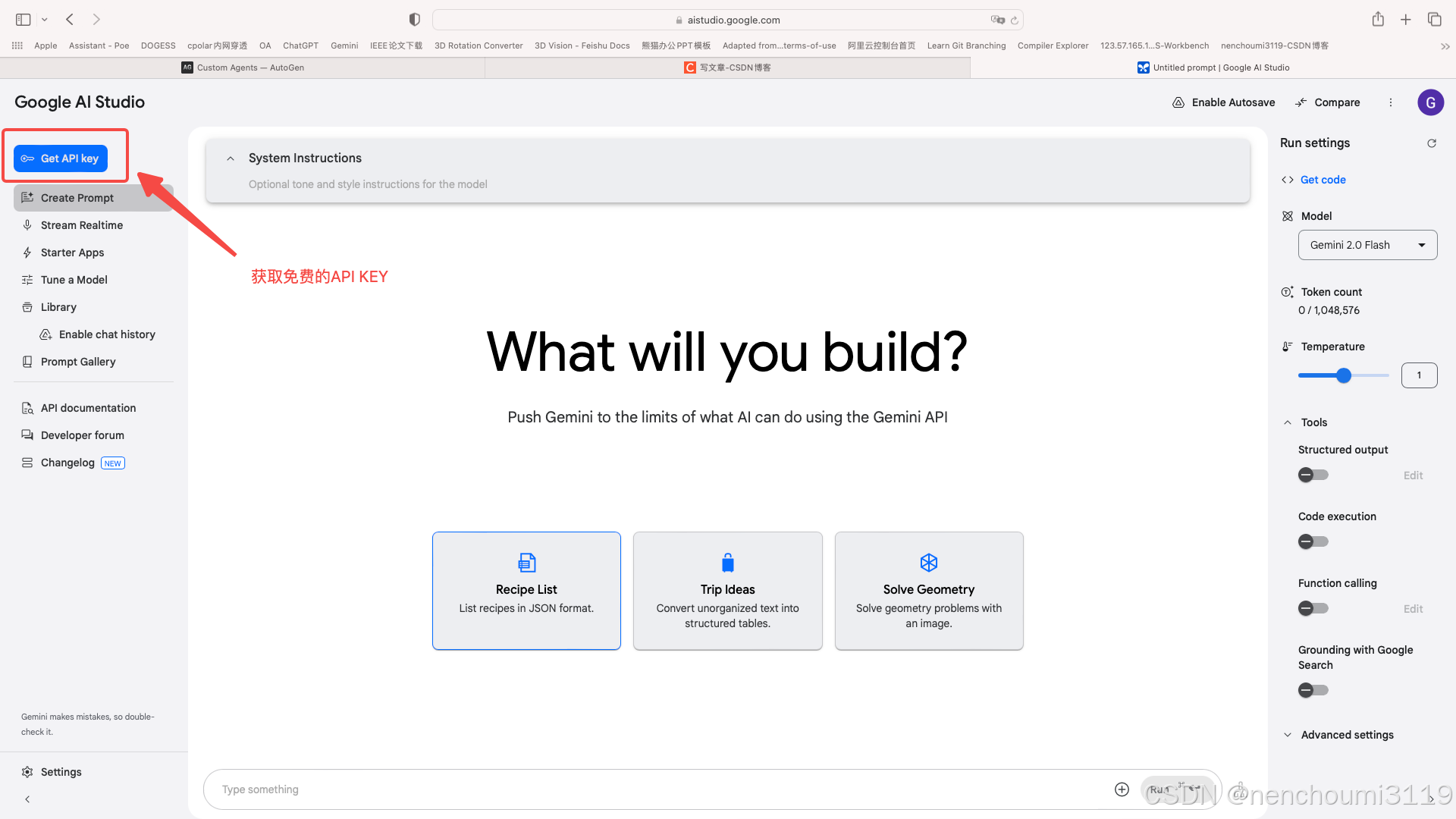Turn on Grounding with Google Search
The image size is (1456, 819).
tap(1313, 691)
